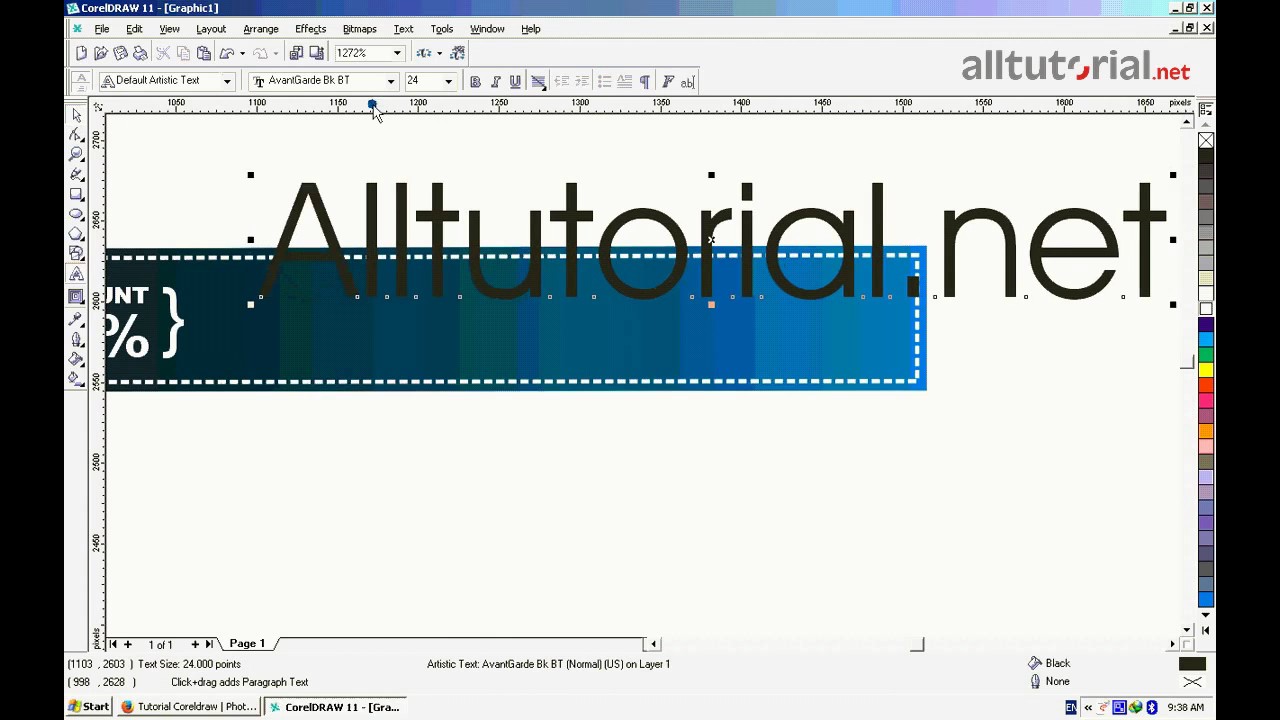Toggle the bulleted list button
Image resolution: width=1280 pixels, height=720 pixels.
605,81
